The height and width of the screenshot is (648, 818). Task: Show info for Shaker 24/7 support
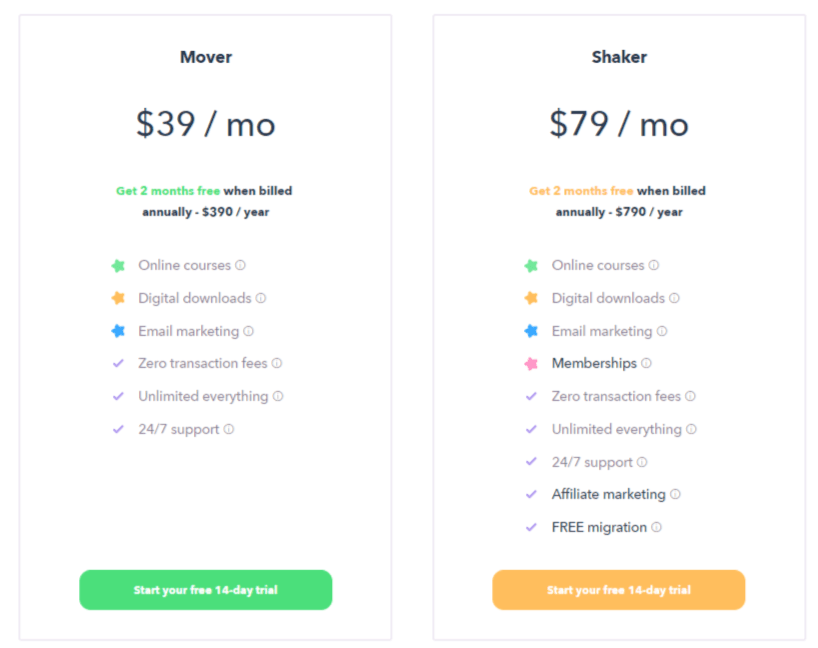(642, 462)
